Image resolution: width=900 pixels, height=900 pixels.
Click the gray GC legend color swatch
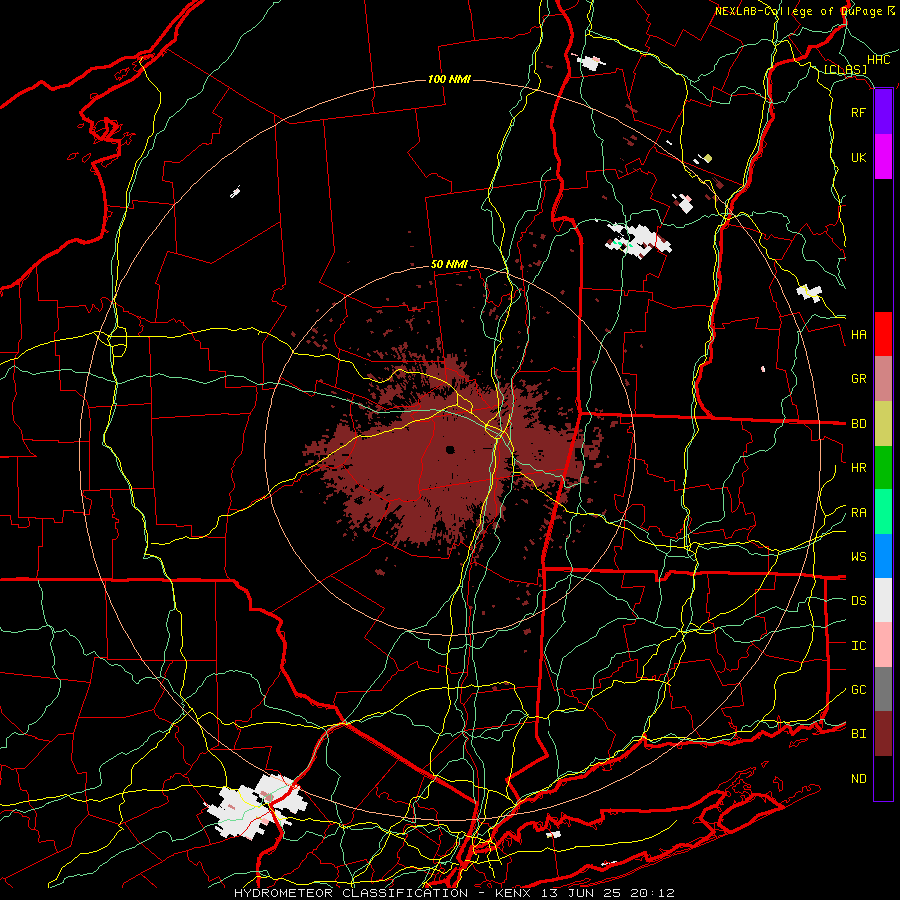pyautogui.click(x=883, y=689)
